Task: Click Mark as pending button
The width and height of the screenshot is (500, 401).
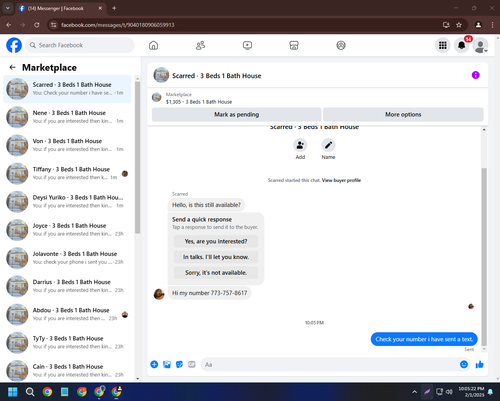Action: click(x=236, y=114)
